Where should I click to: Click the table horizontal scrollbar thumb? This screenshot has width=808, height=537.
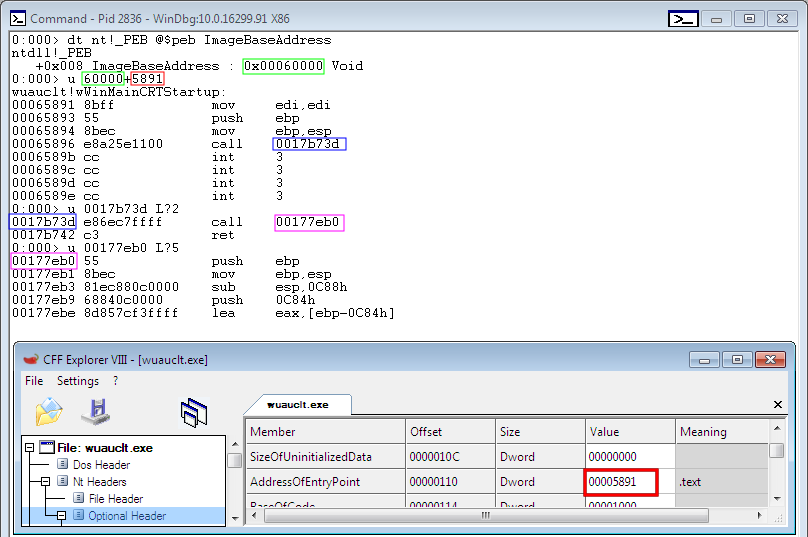pos(486,515)
